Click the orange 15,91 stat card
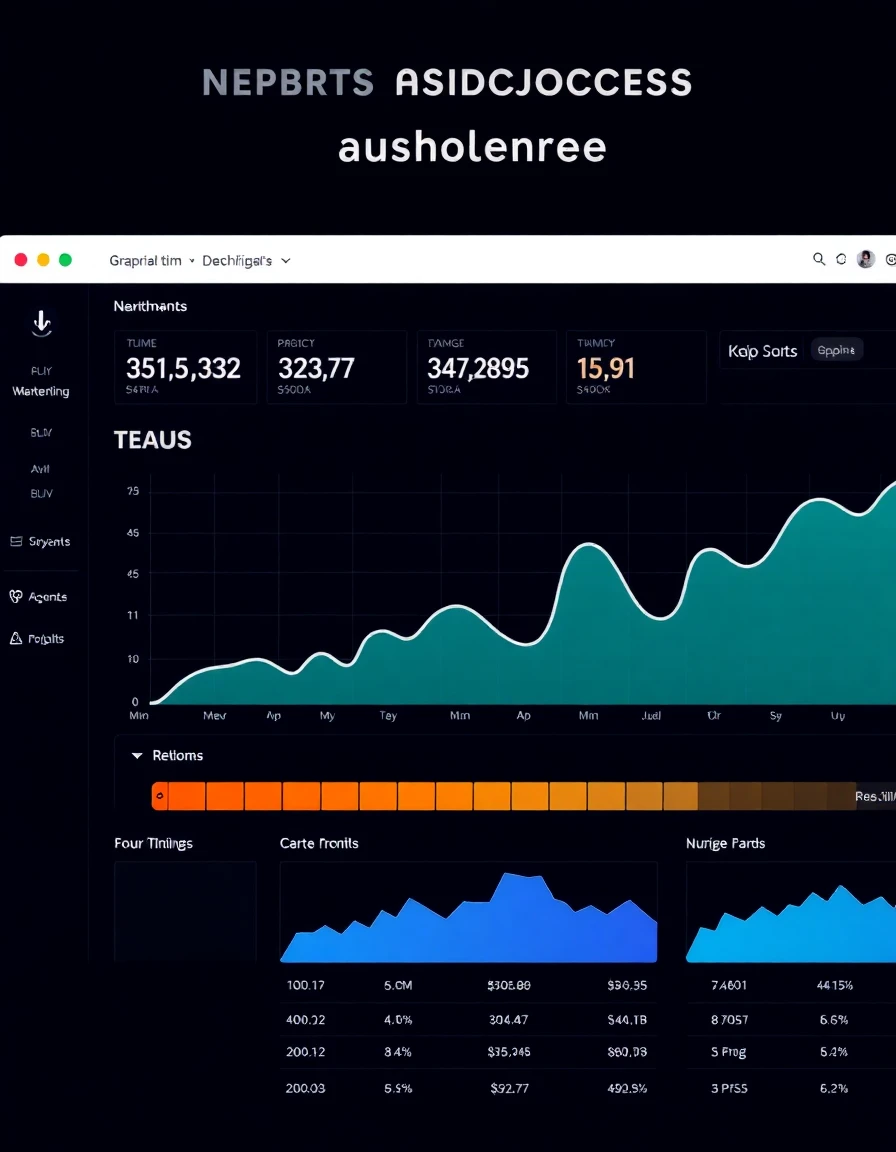 [x=636, y=367]
